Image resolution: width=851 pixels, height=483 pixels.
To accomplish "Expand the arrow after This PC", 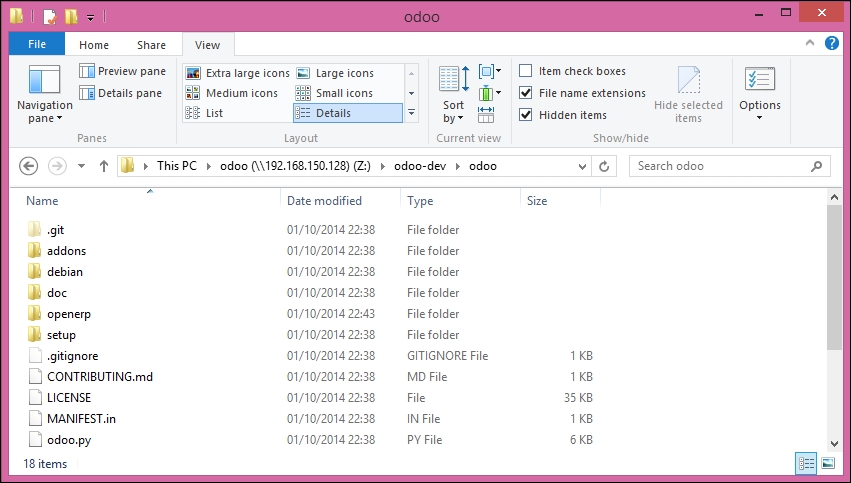I will click(x=208, y=166).
